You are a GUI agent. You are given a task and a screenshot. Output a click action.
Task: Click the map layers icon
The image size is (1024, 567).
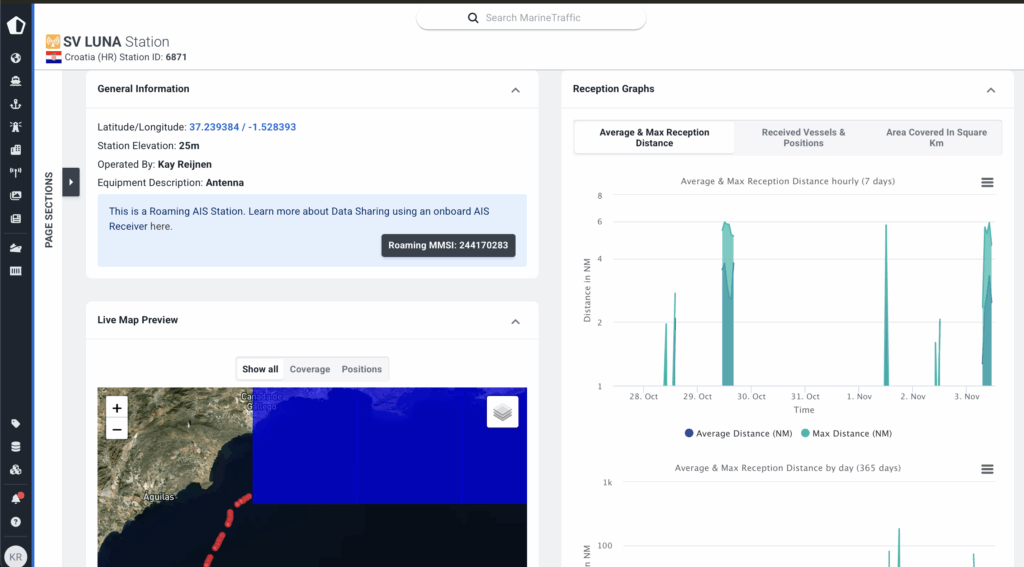502,412
